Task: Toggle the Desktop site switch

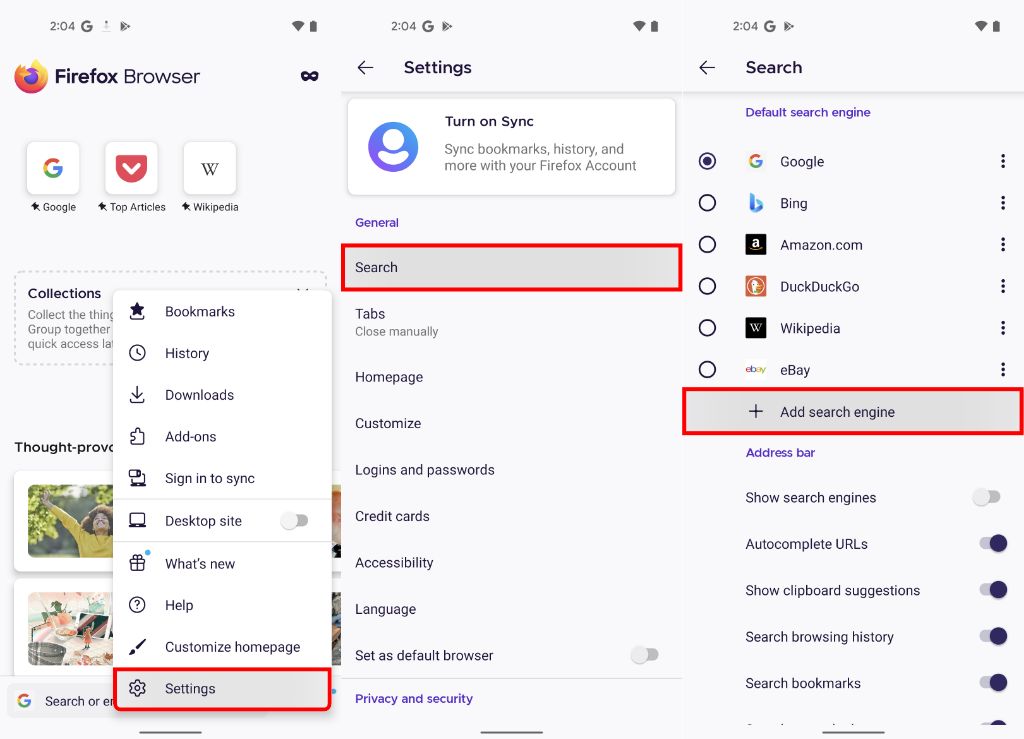Action: [295, 520]
